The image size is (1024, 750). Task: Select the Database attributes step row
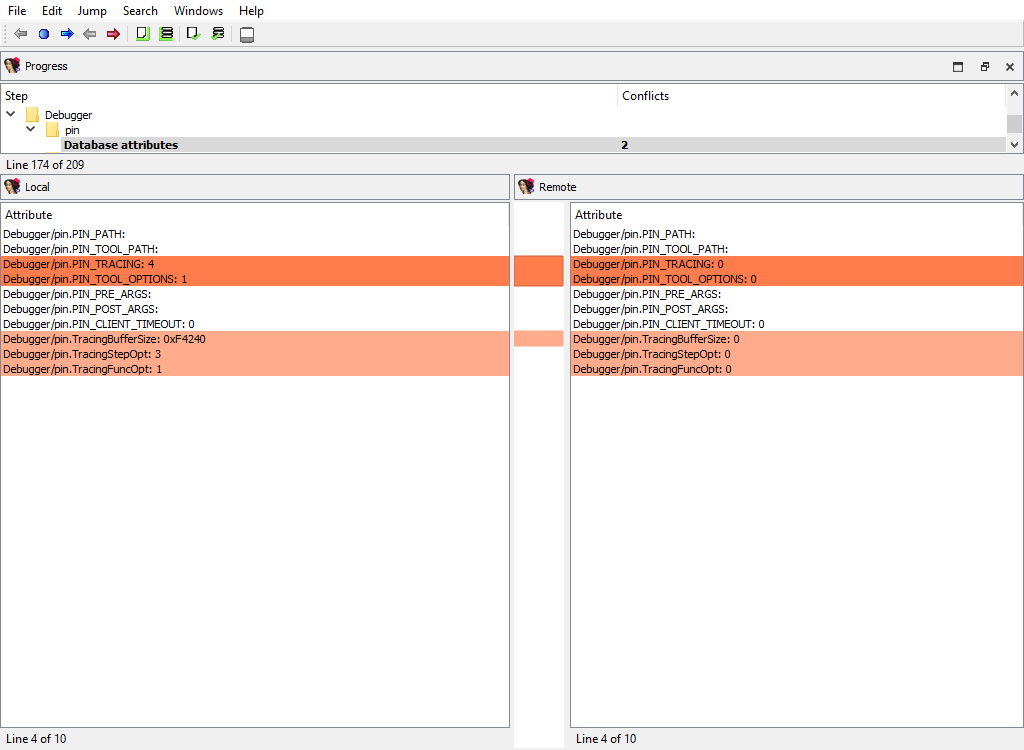[x=121, y=145]
